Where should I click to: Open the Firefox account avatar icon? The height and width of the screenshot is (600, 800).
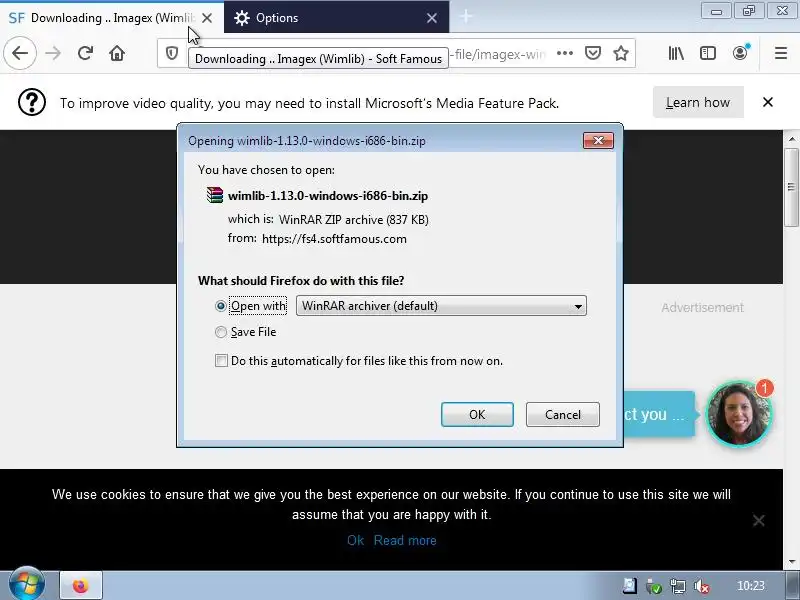[x=740, y=53]
